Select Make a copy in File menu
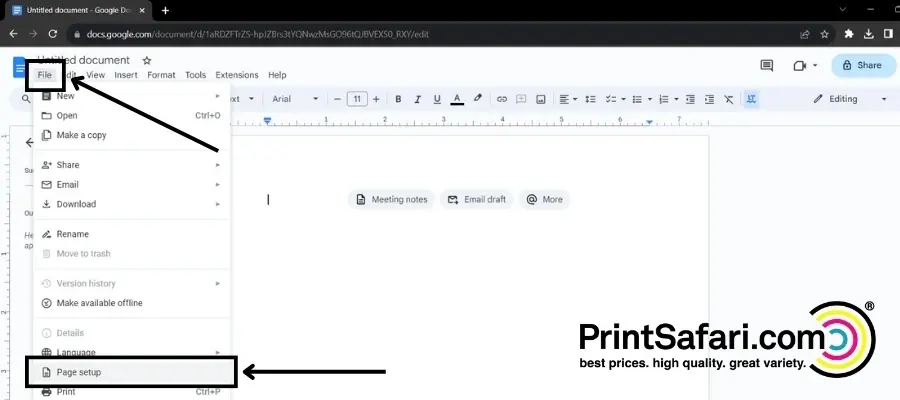Image resolution: width=900 pixels, height=400 pixels. 132,135
